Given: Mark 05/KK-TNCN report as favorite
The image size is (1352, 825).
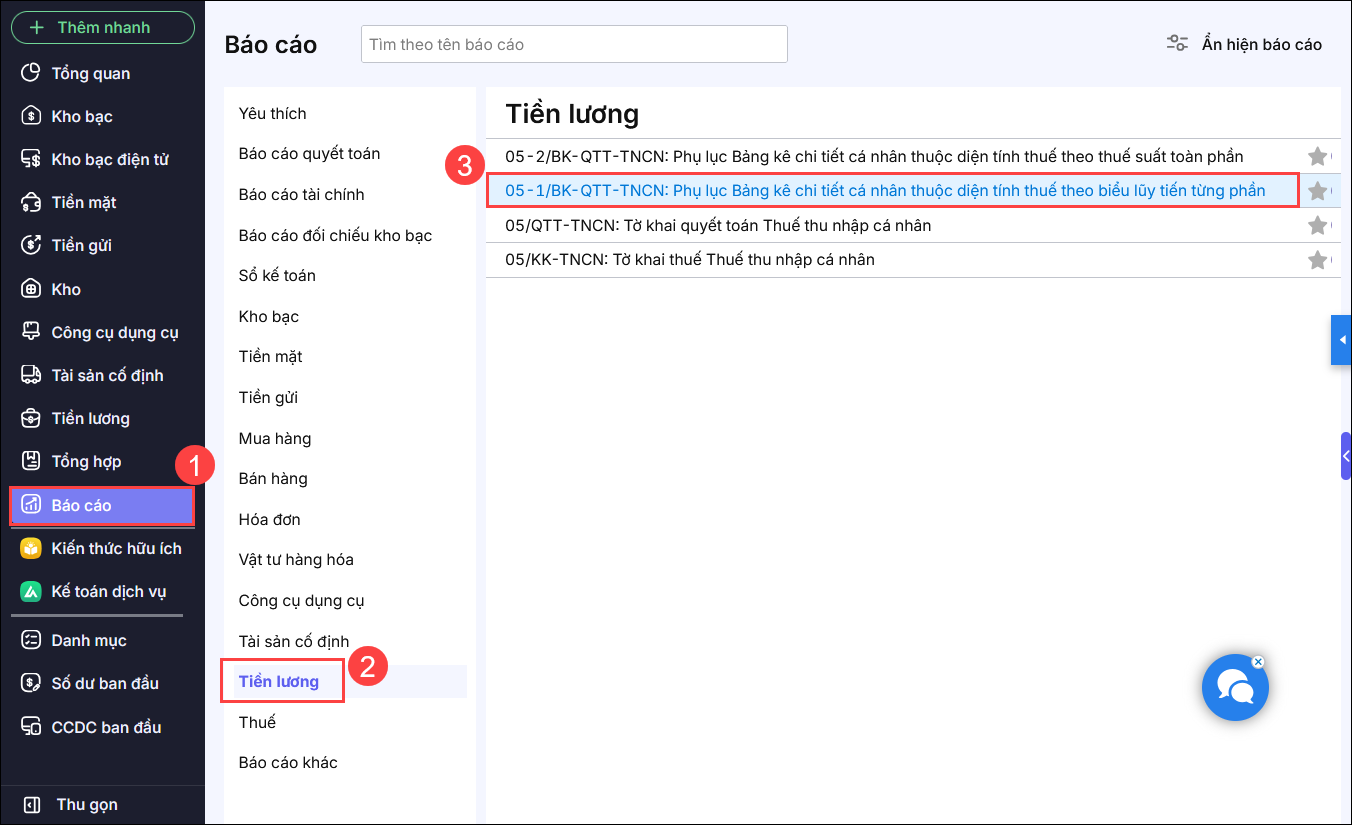Looking at the screenshot, I should coord(1318,260).
